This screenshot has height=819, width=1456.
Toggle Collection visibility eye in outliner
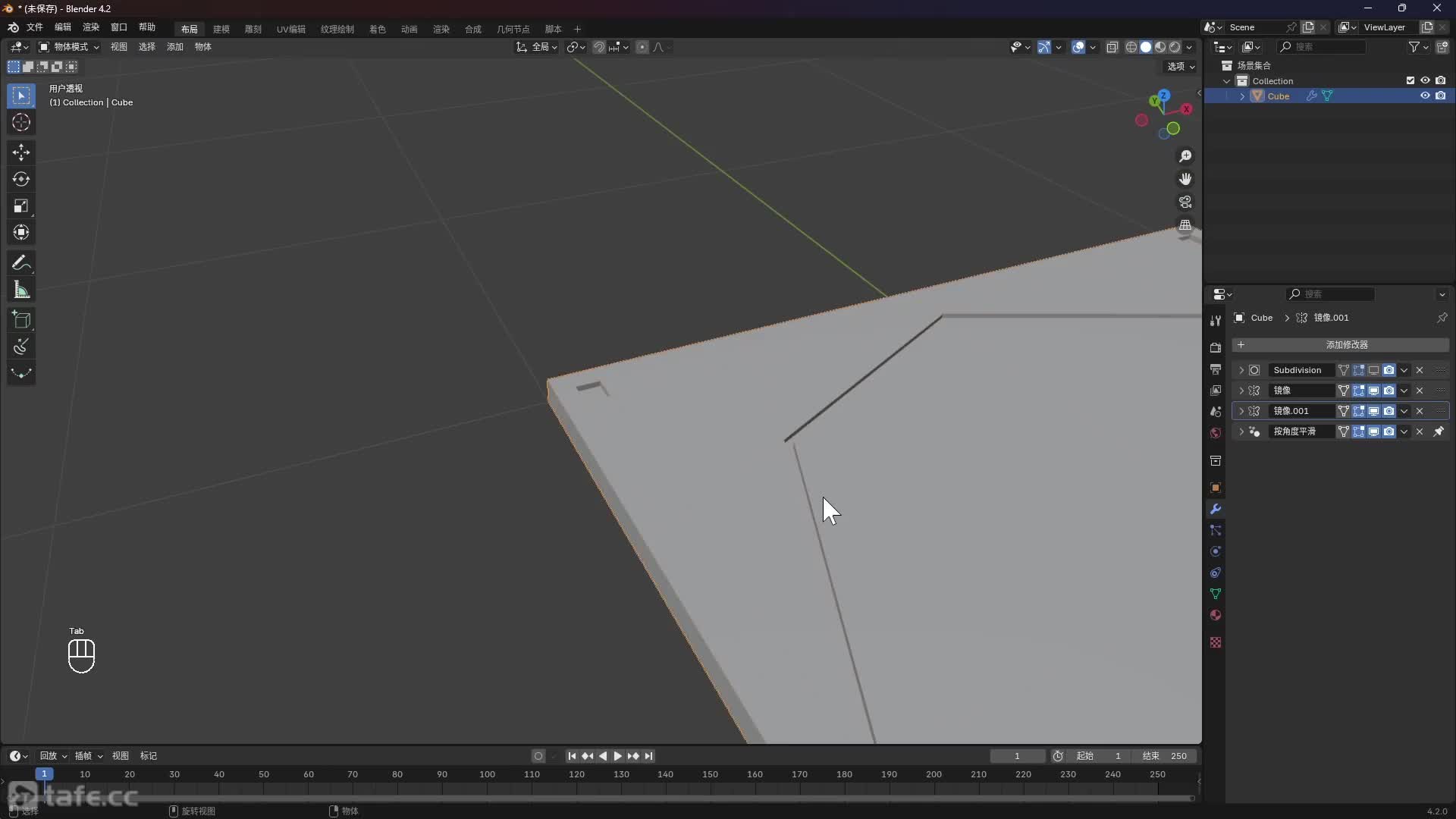click(1425, 80)
